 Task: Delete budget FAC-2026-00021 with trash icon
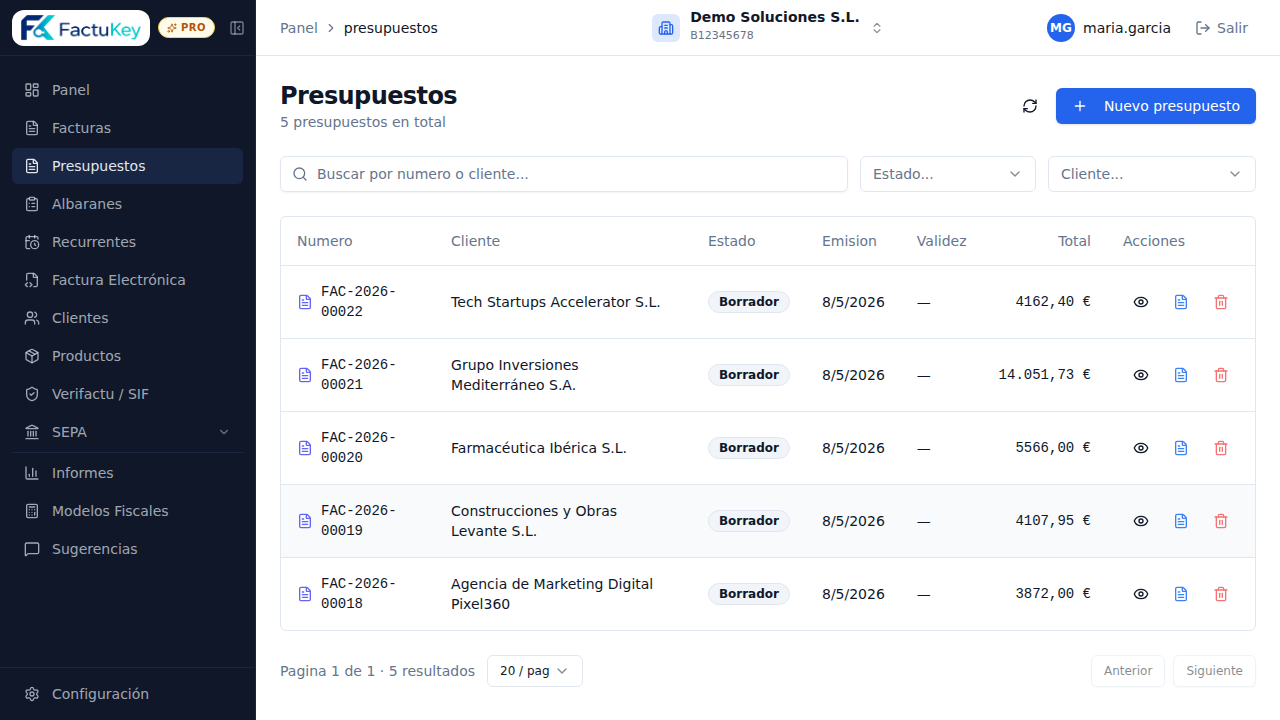tap(1221, 375)
